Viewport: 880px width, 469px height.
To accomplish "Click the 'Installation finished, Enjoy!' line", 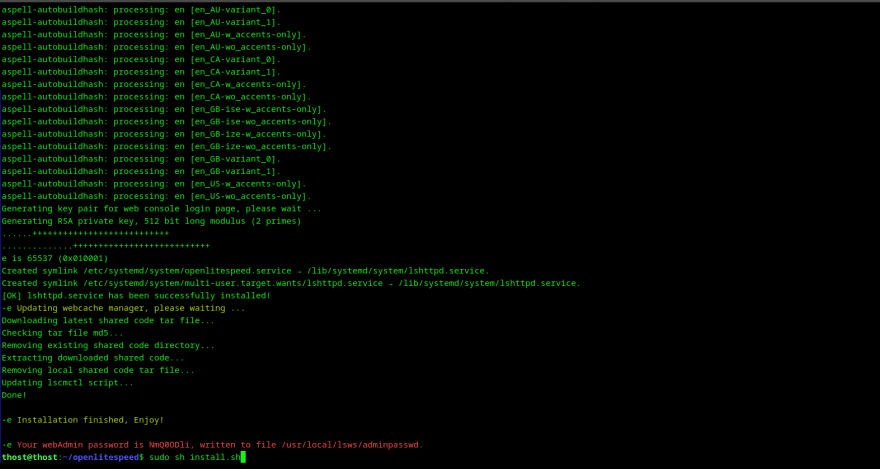I will (x=82, y=420).
